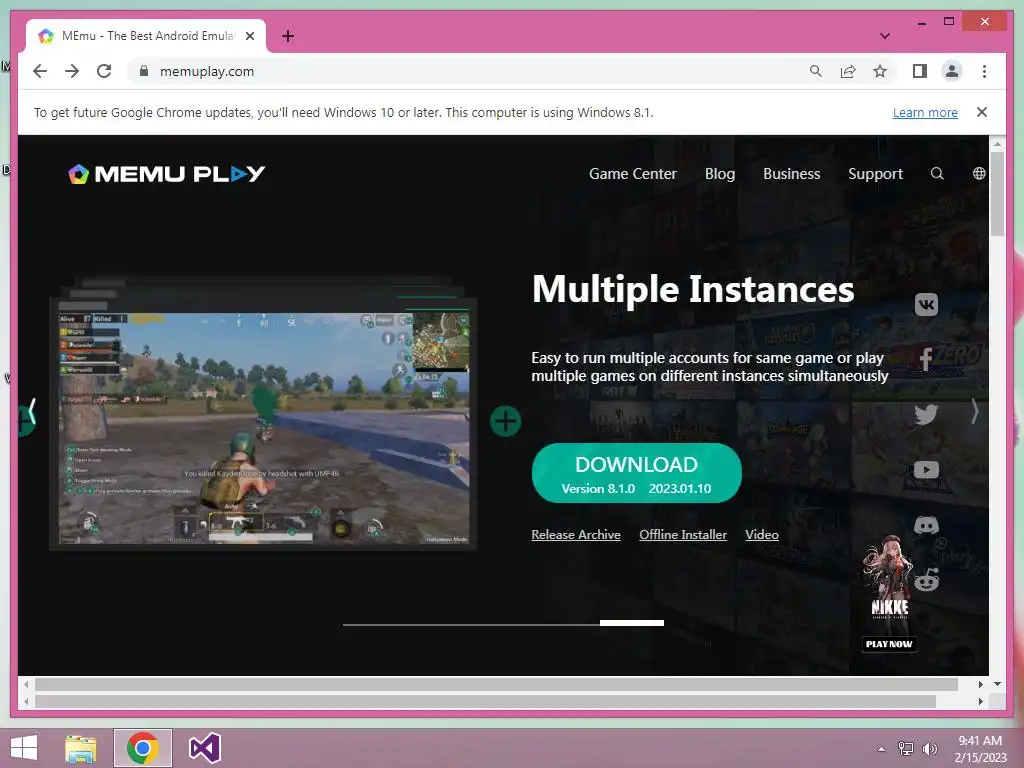Show hidden system tray icons
Viewport: 1024px width, 768px height.
pyautogui.click(x=882, y=749)
